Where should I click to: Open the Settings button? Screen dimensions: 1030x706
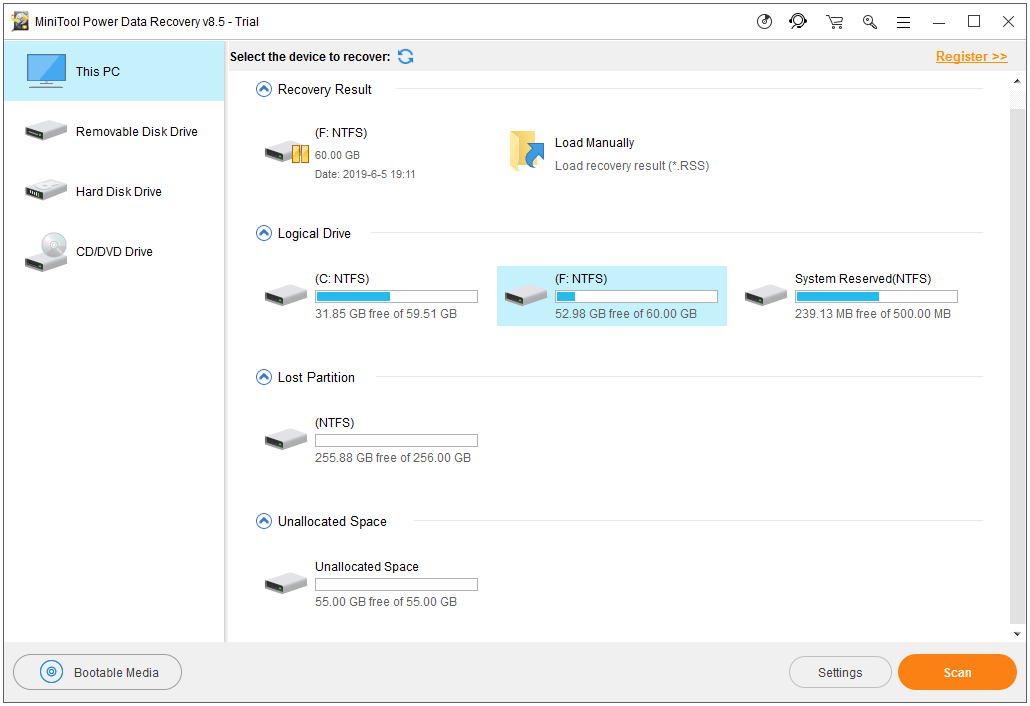click(x=840, y=673)
